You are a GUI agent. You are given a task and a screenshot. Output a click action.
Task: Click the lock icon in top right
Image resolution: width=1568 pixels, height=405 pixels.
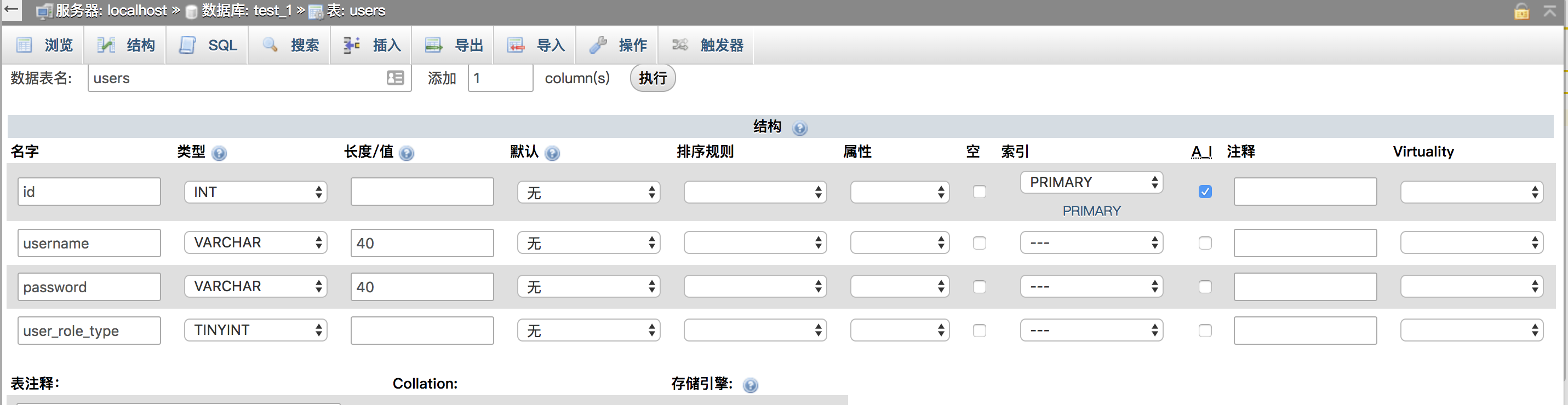click(1521, 10)
